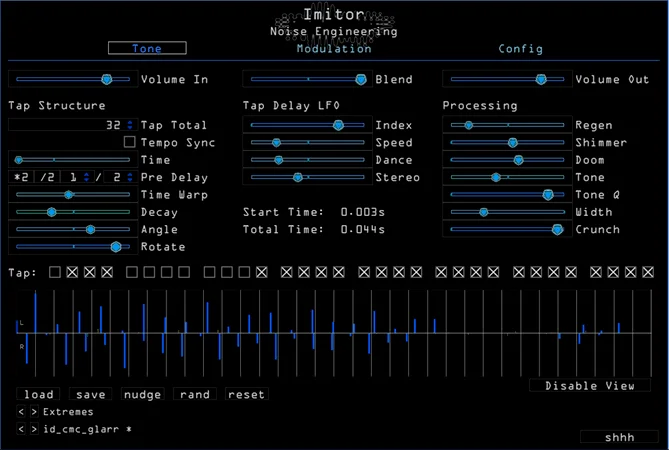Click the Total Time value 0.044s
669x450 pixels.
coord(363,229)
